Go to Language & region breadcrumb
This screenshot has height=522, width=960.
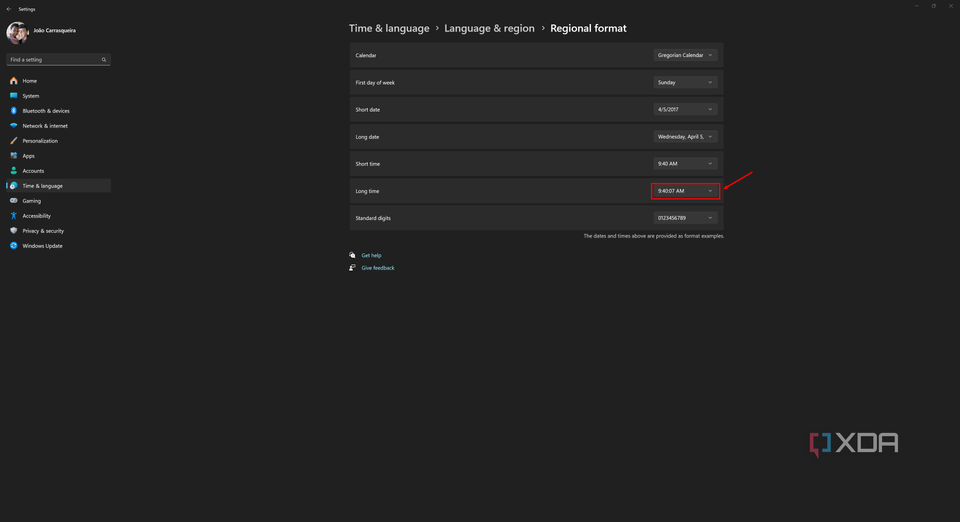click(x=489, y=29)
